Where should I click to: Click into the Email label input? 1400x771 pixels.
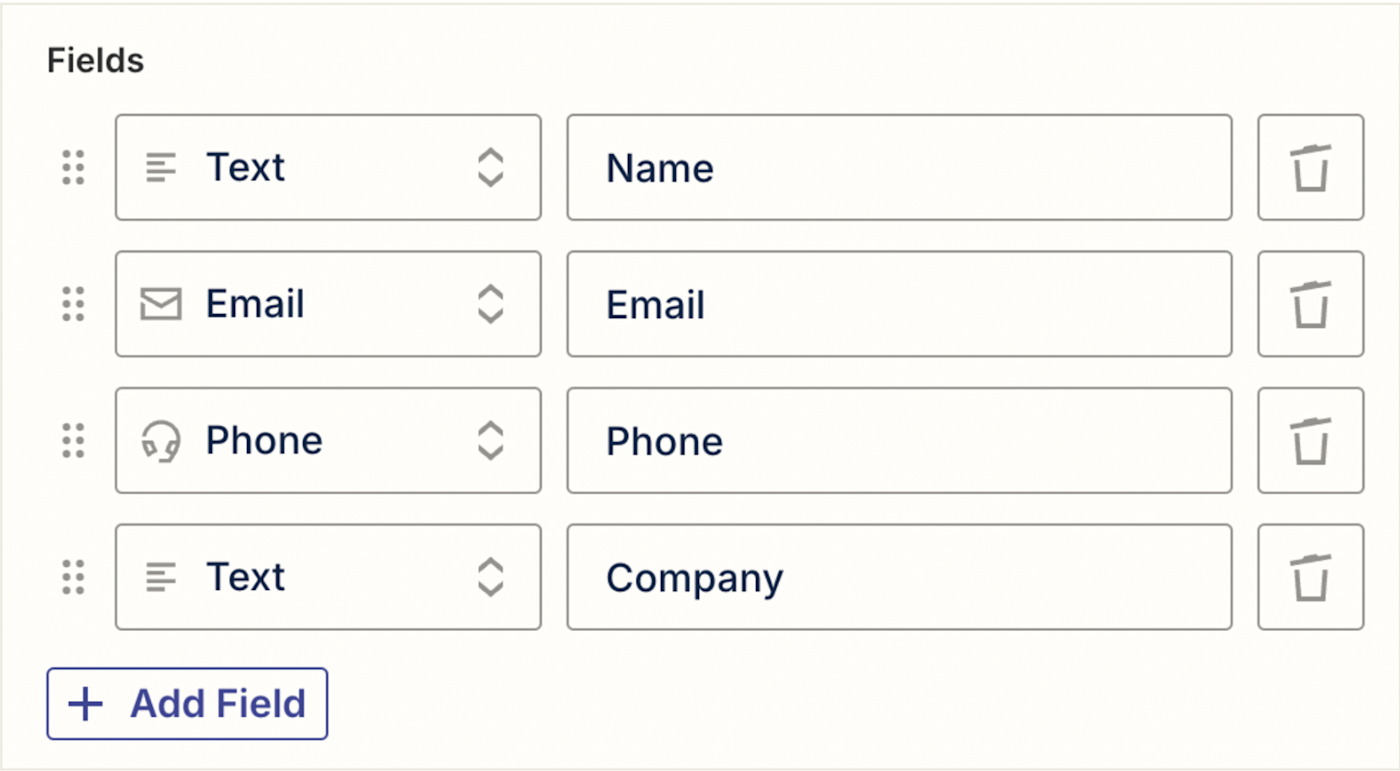[898, 304]
